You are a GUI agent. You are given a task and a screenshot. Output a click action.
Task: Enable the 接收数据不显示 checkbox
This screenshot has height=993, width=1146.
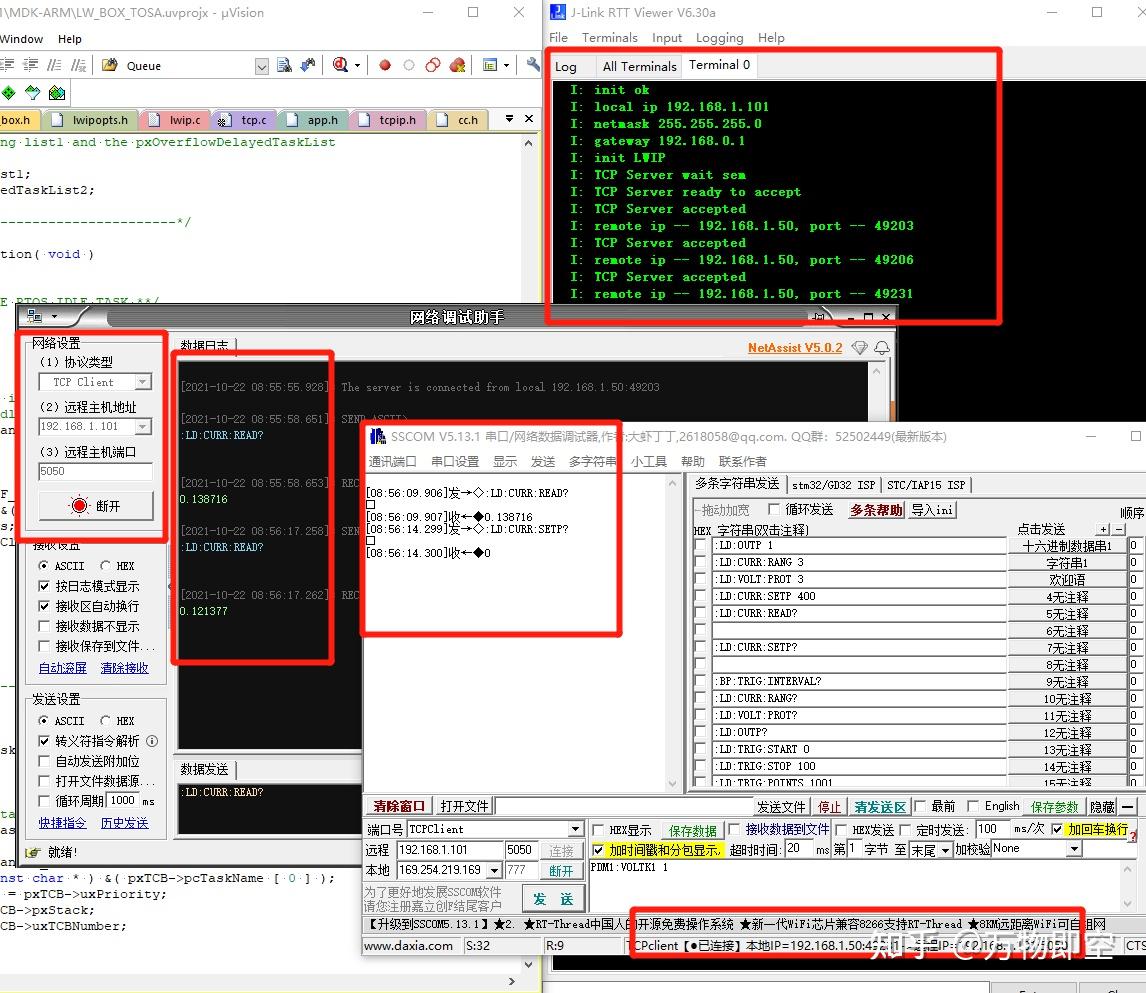44,626
